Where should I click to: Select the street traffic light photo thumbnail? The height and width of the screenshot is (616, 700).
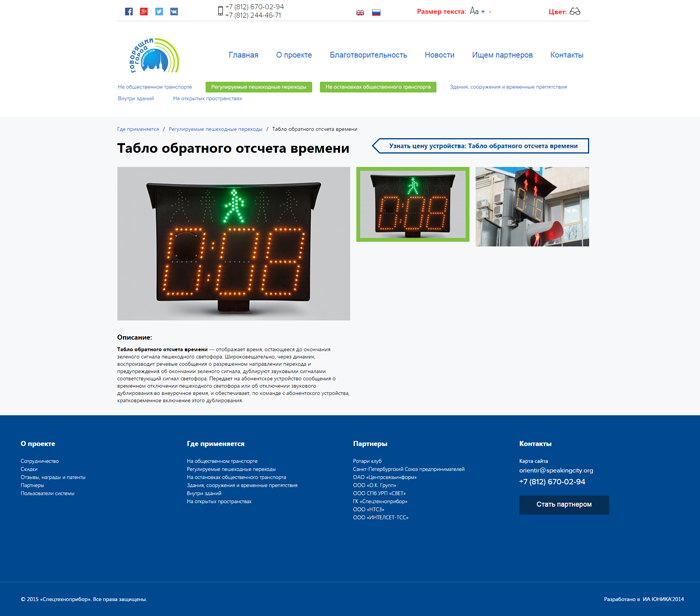pyautogui.click(x=532, y=207)
